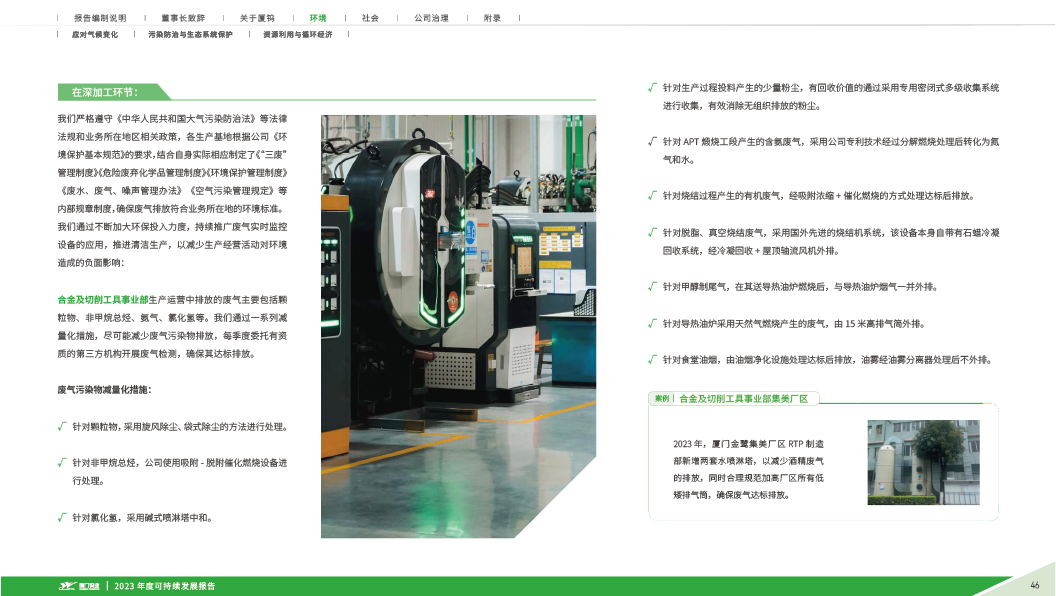Image resolution: width=1056 pixels, height=596 pixels.
Task: Open the 资源利用与循环经济 sub-section link
Action: (297, 34)
